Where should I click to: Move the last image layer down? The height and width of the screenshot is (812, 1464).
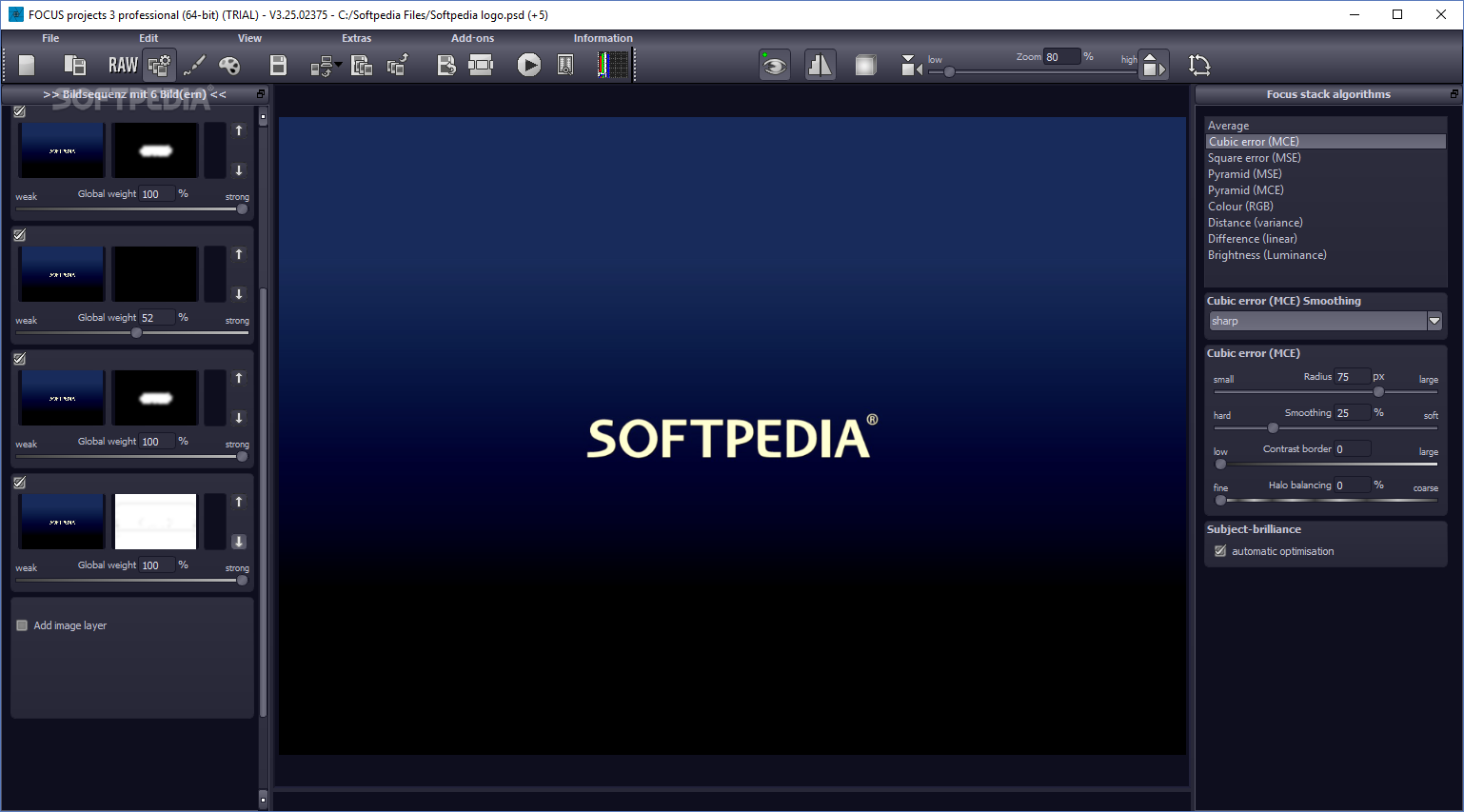tap(239, 542)
